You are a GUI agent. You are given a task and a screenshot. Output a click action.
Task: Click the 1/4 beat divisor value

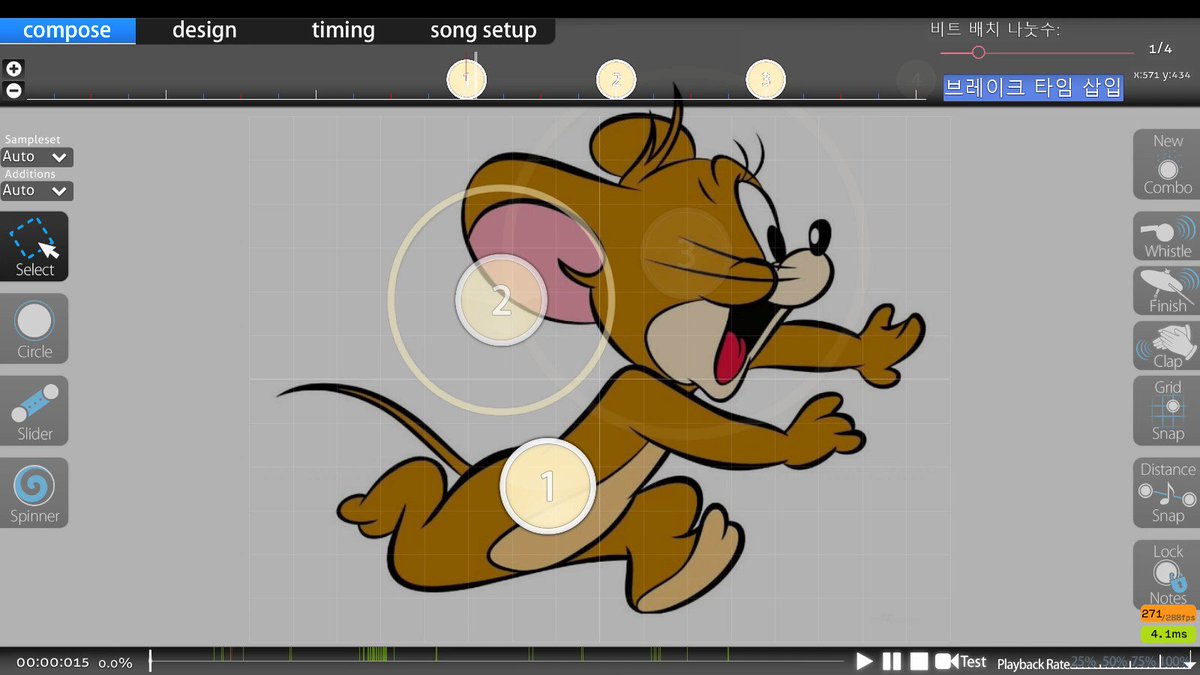click(x=1160, y=48)
